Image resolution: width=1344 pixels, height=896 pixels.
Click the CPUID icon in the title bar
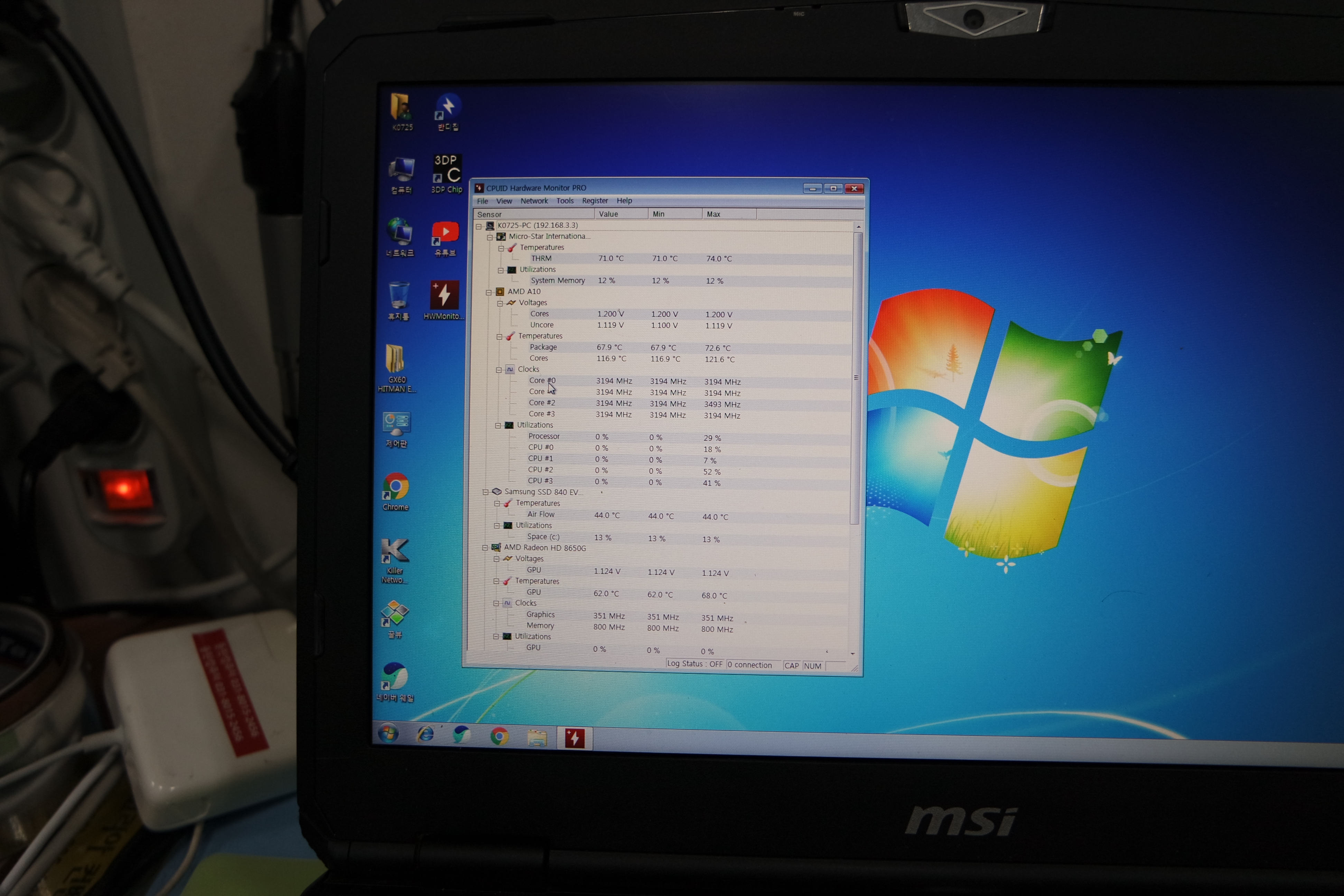tap(479, 188)
